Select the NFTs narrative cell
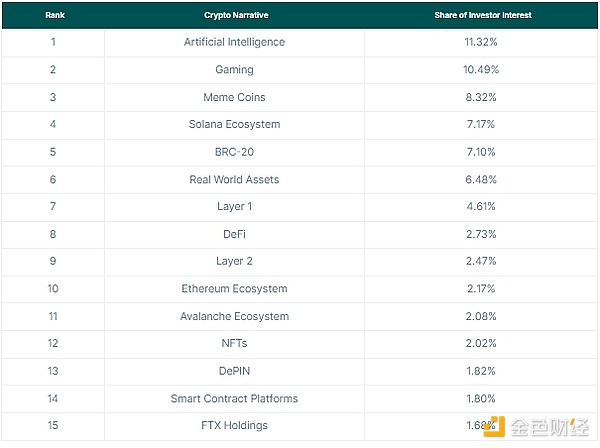The width and height of the screenshot is (600, 448). coord(234,343)
